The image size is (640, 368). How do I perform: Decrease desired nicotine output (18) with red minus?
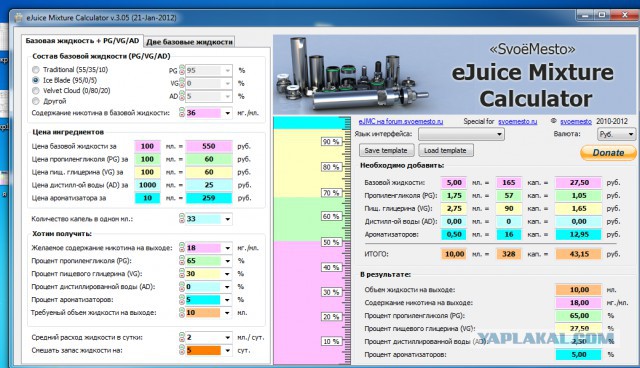coord(182,249)
